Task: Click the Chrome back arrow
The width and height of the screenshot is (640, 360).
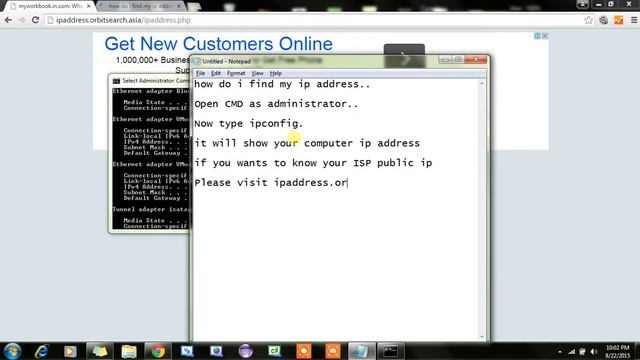Action: pos(8,20)
